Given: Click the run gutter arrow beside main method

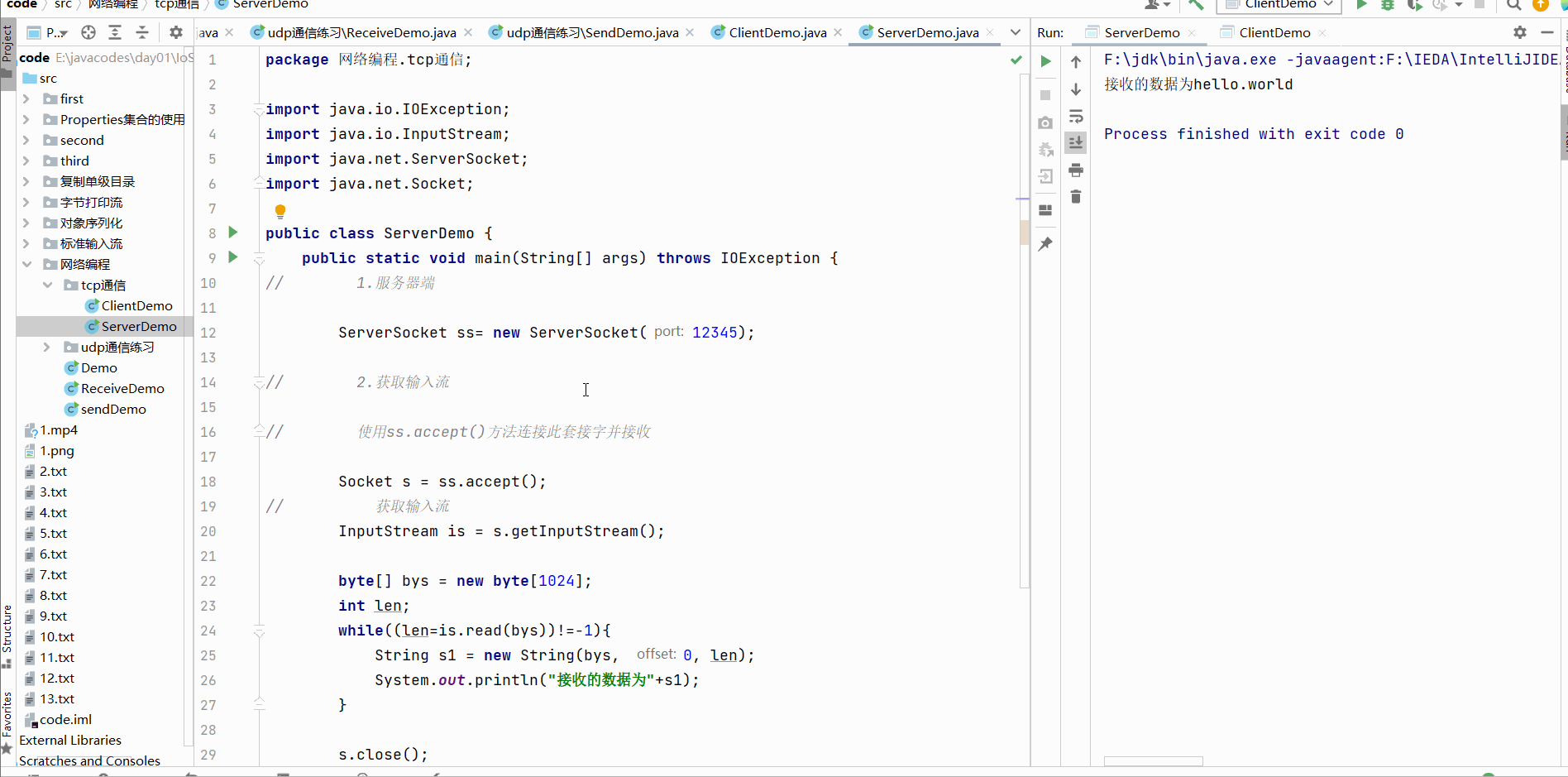Looking at the screenshot, I should pos(233,257).
